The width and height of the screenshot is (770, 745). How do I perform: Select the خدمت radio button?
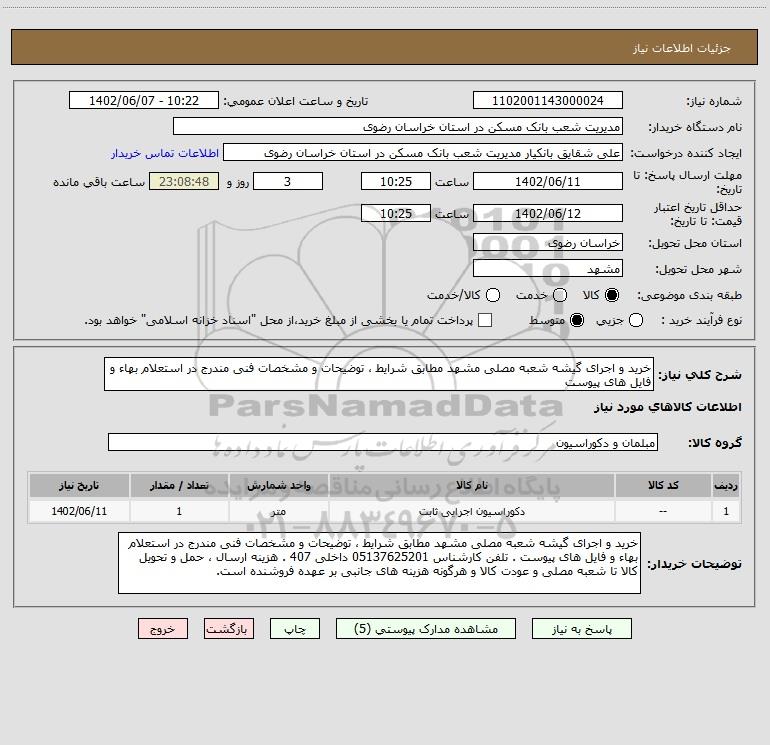point(560,295)
